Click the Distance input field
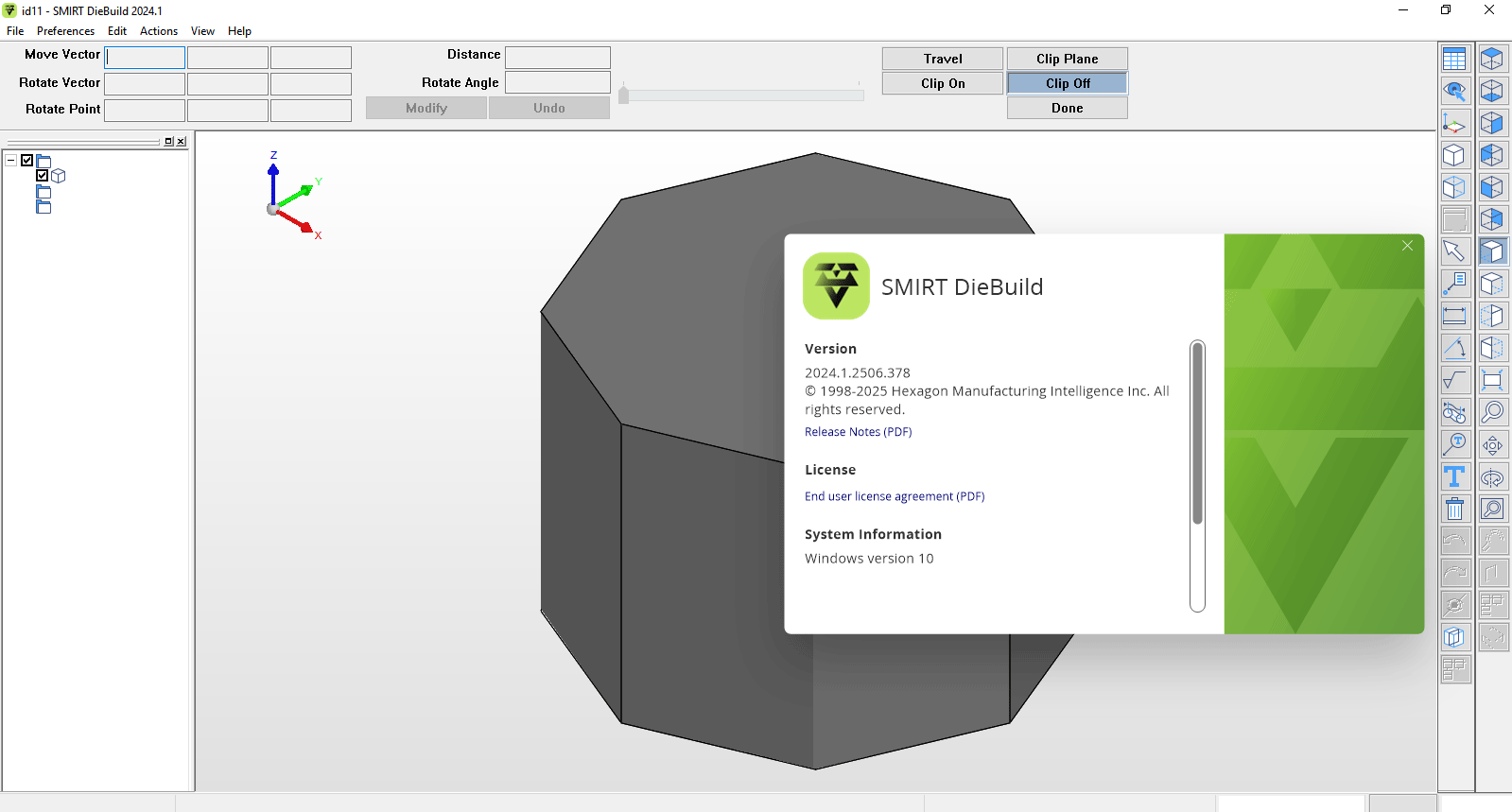Viewport: 1512px width, 812px height. pyautogui.click(x=557, y=58)
